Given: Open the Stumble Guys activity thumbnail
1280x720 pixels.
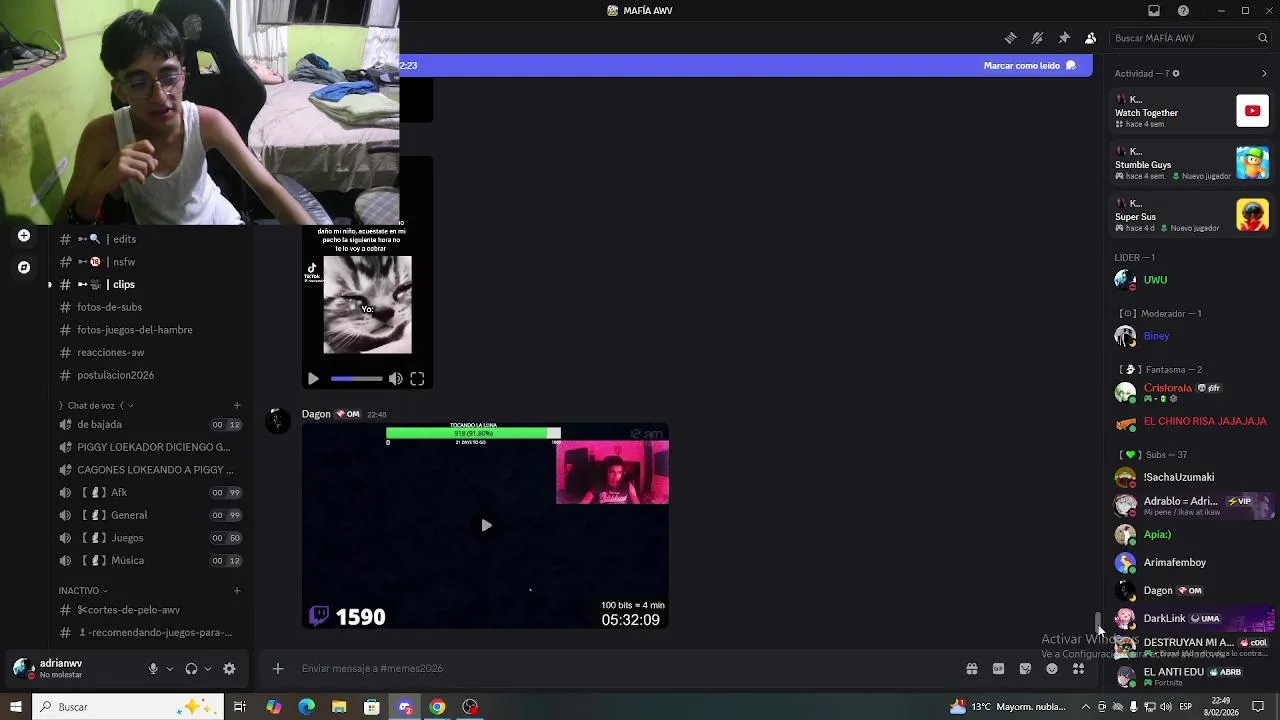Looking at the screenshot, I should click(x=1252, y=163).
